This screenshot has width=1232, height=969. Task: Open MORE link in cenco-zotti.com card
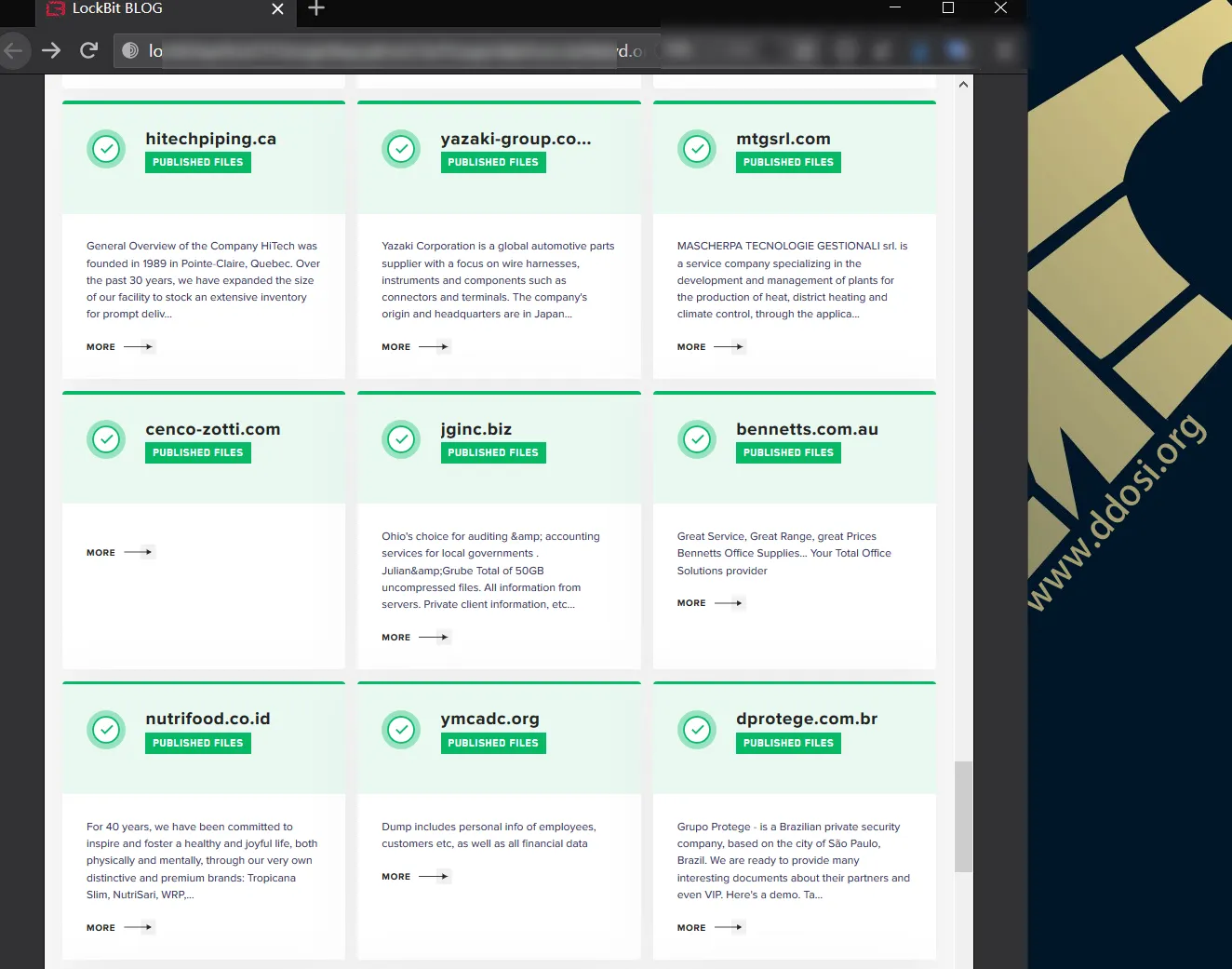120,553
